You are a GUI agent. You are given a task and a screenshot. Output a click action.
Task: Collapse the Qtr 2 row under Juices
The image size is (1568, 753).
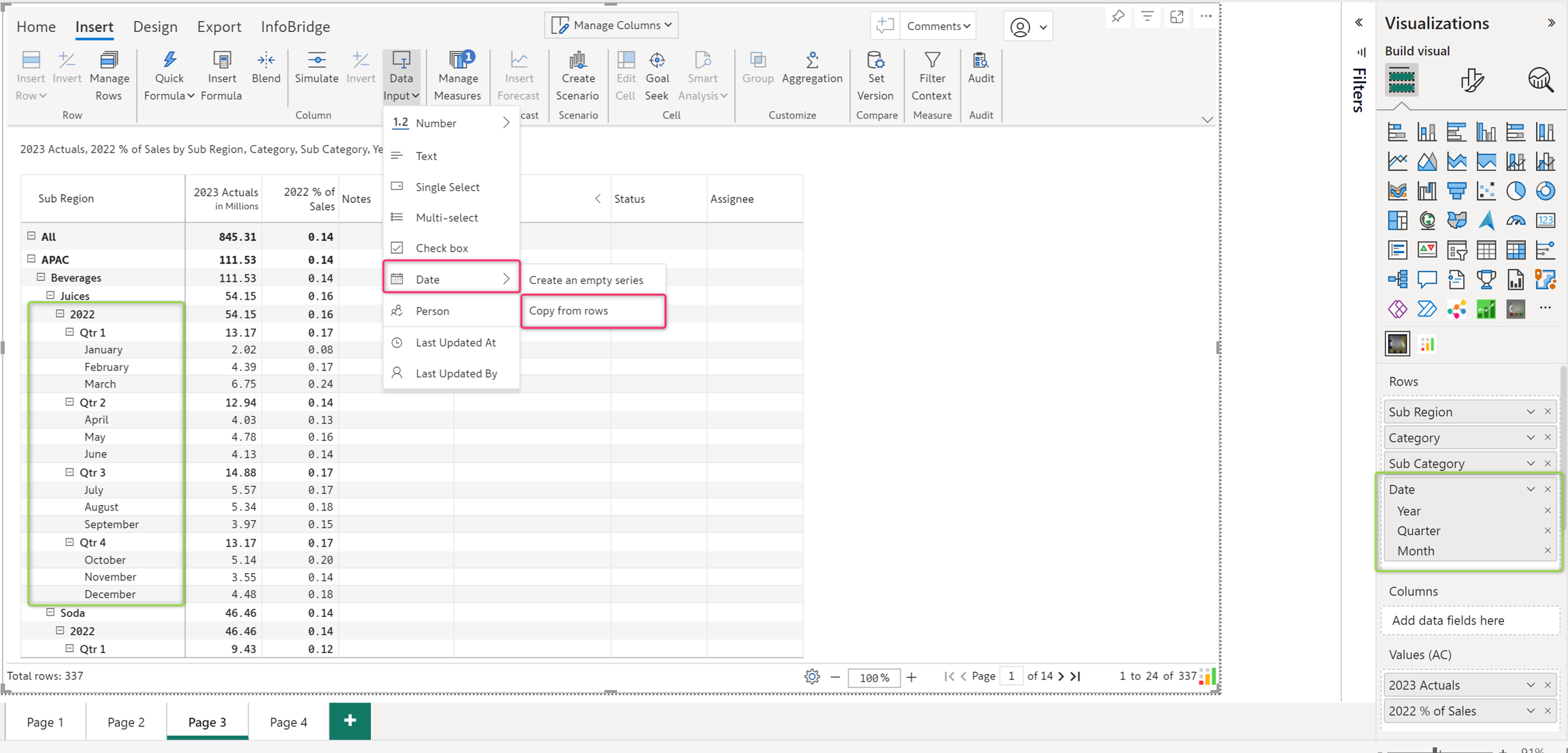pos(69,402)
